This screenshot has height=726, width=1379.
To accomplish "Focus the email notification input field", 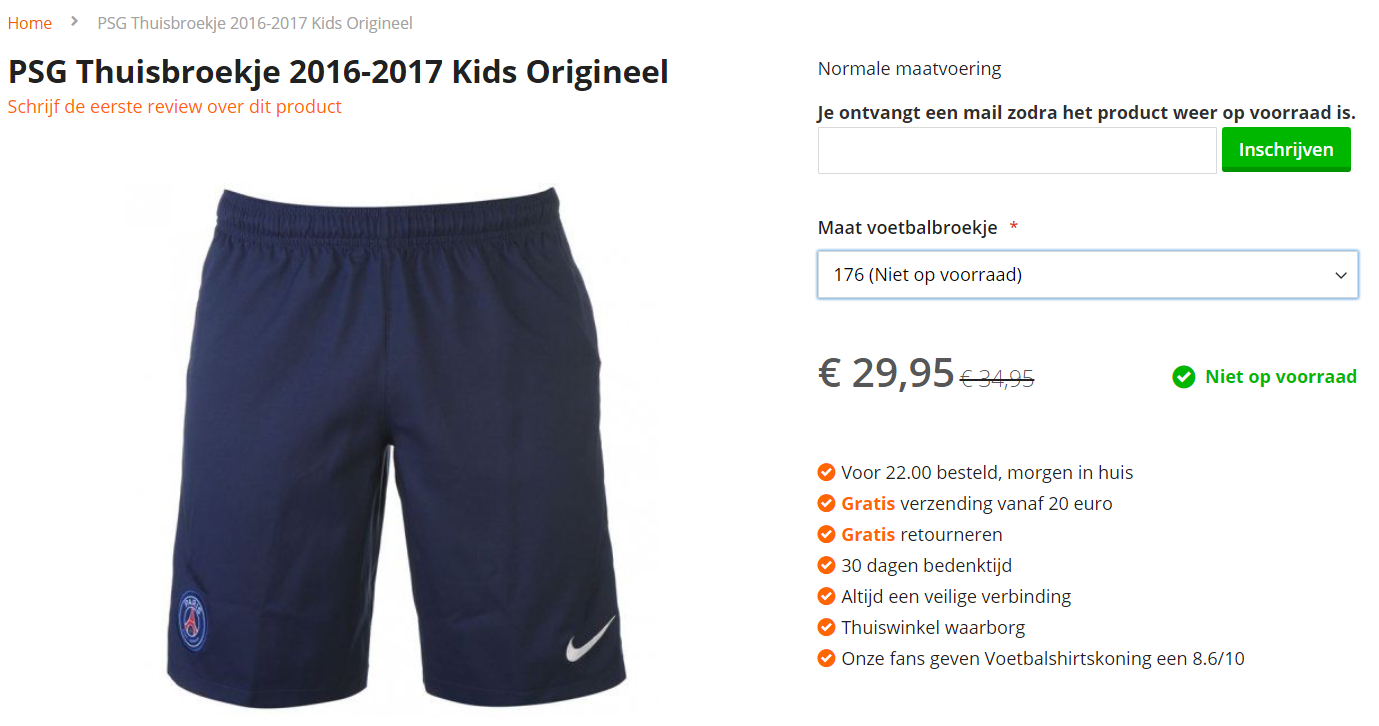I will click(x=1017, y=150).
